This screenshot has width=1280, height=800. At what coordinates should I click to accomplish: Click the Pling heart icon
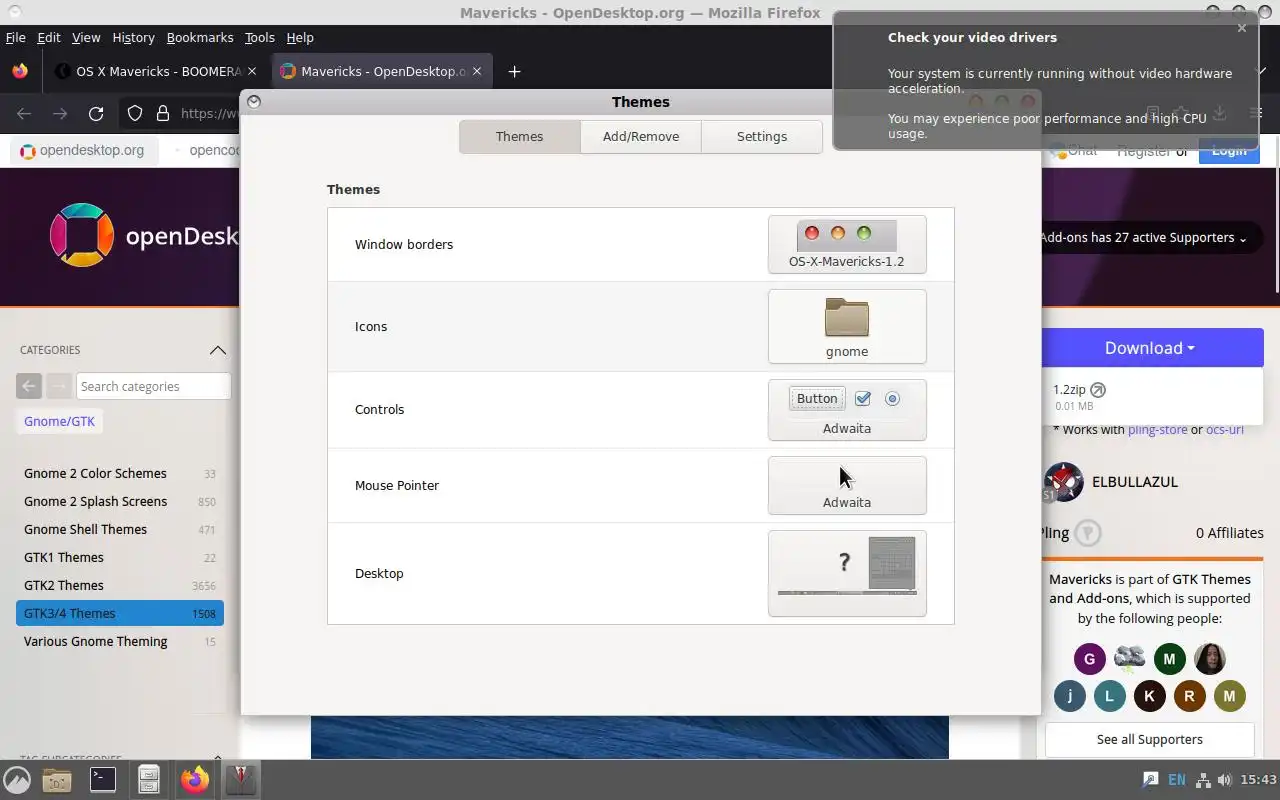(x=1088, y=533)
